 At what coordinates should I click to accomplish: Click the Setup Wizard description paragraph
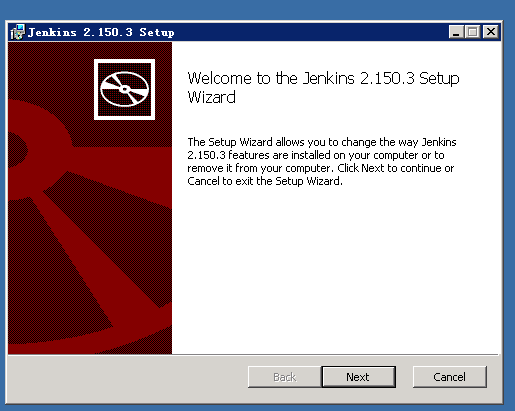click(x=321, y=162)
